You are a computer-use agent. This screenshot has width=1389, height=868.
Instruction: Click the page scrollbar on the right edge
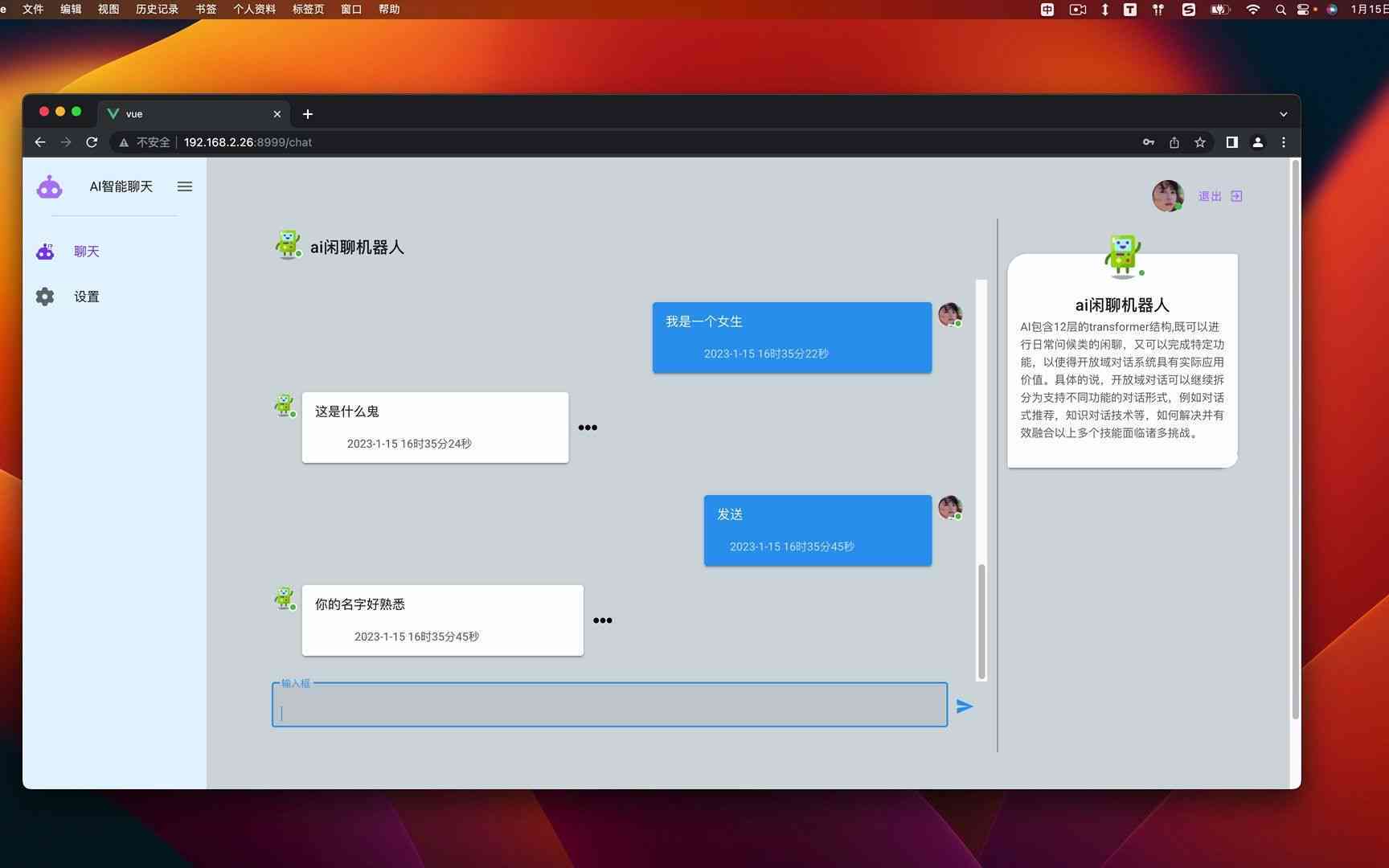[1295, 439]
